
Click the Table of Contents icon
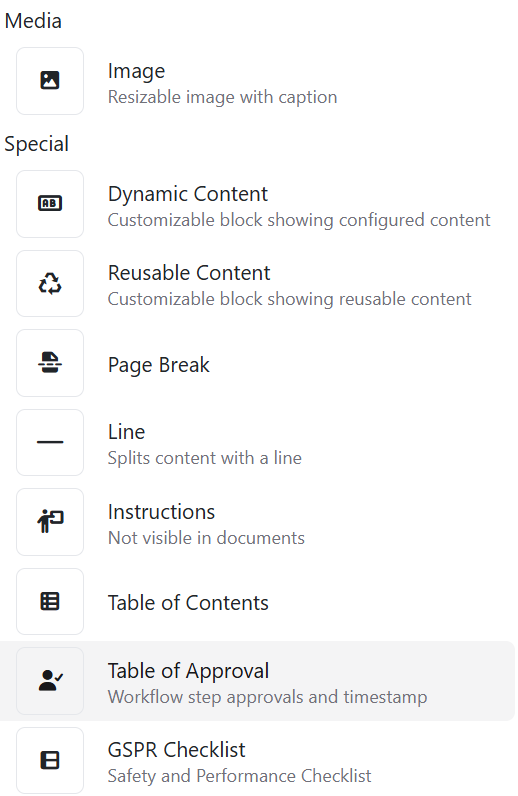point(50,602)
